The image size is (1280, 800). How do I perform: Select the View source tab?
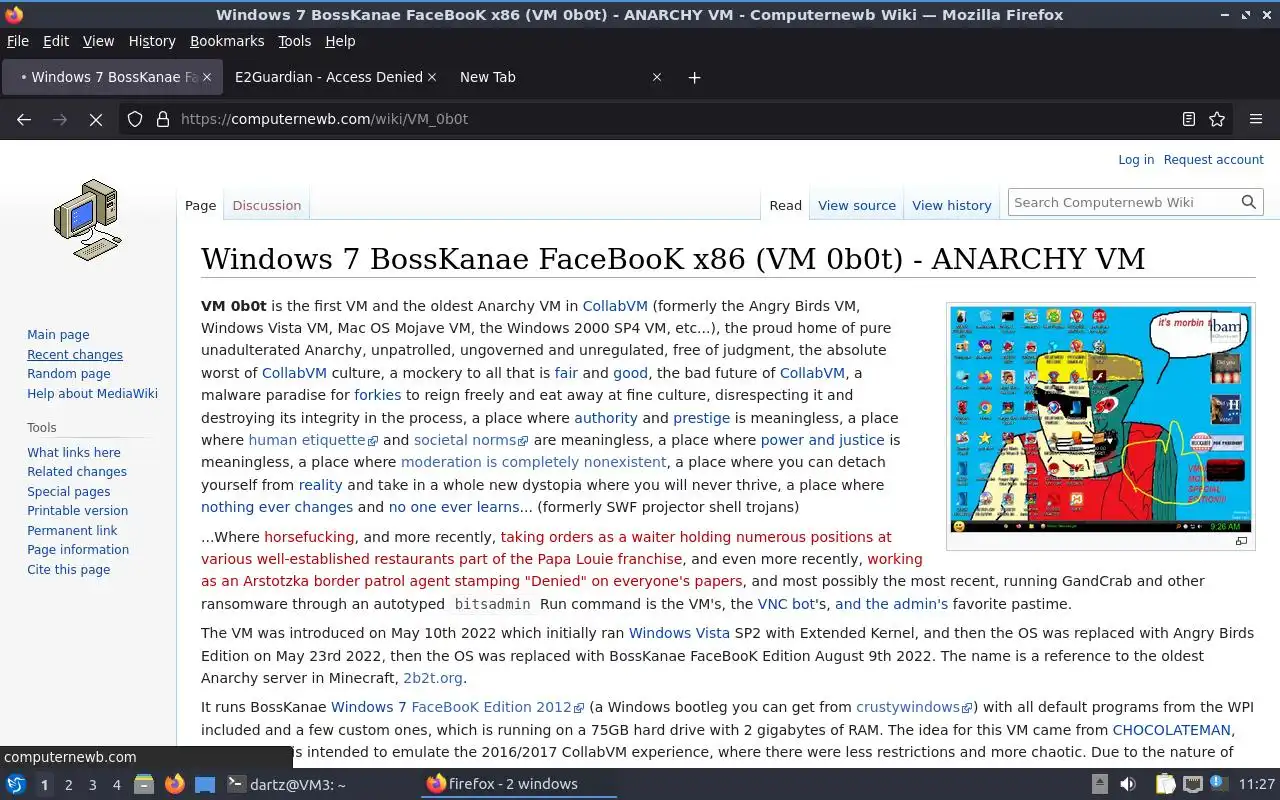[857, 205]
